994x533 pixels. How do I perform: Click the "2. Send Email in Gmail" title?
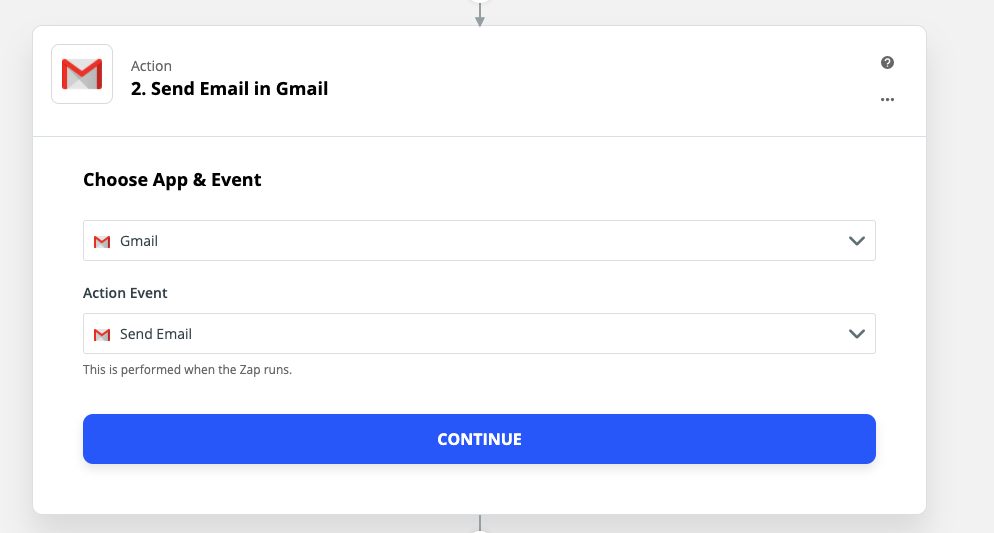[x=229, y=89]
